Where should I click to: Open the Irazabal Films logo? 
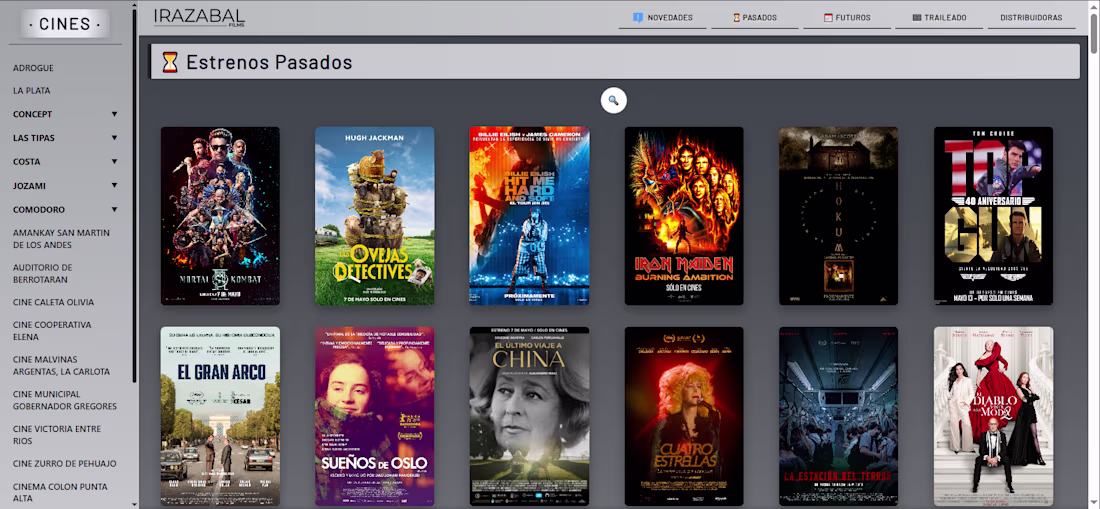click(199, 18)
